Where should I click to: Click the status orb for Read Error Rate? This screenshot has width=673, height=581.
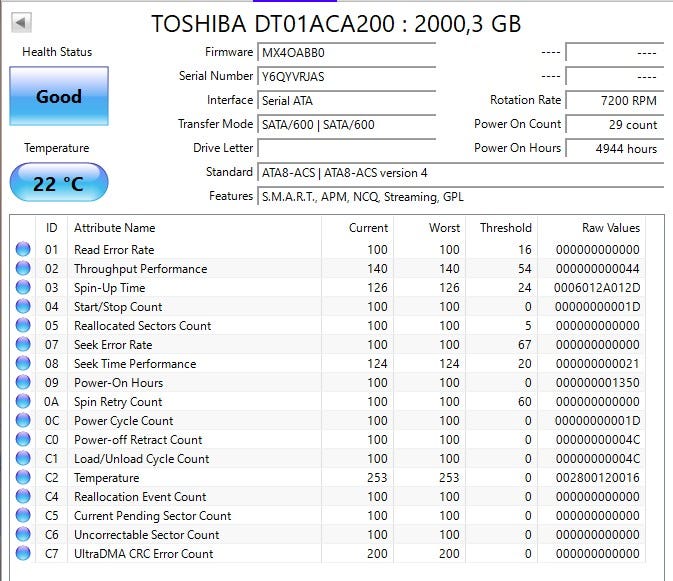[x=23, y=249]
